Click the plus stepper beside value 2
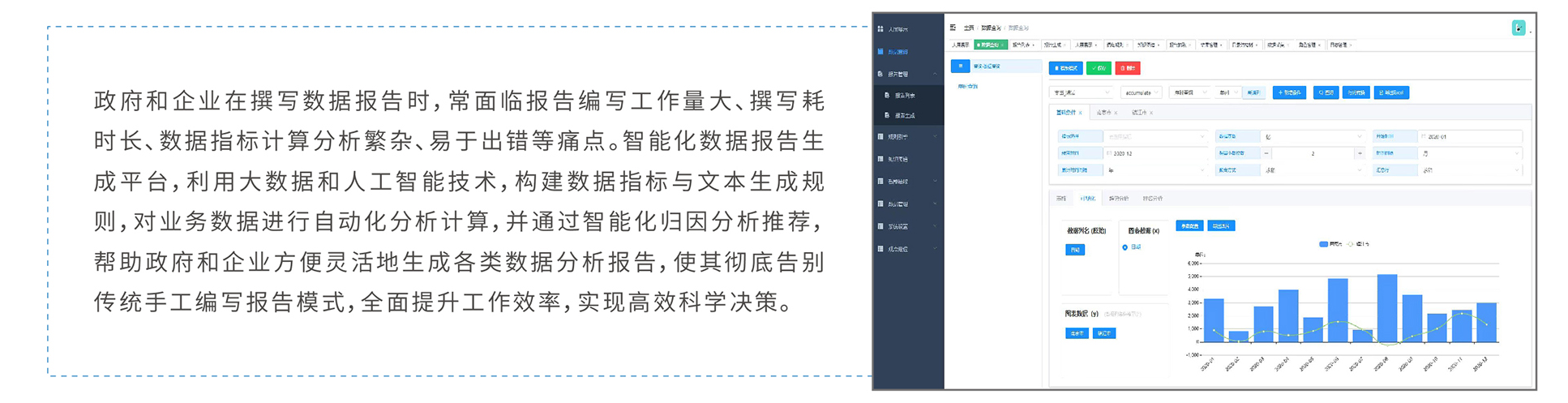 pos(1360,153)
